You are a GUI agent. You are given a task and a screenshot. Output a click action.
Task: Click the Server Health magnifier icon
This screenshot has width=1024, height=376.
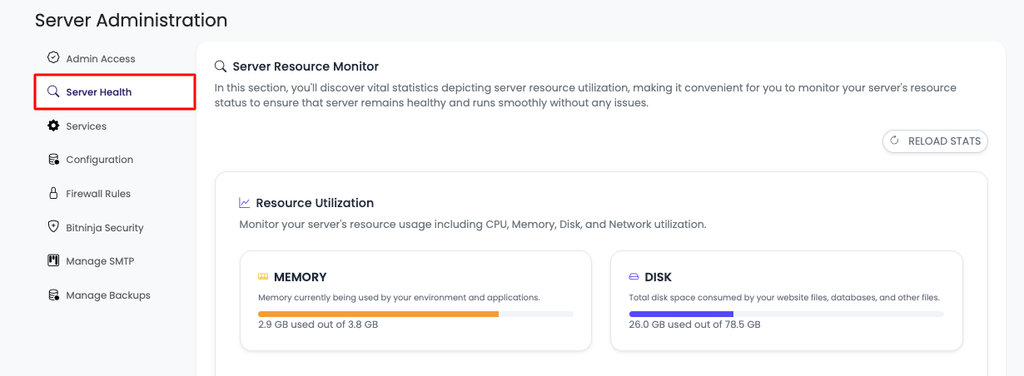click(x=54, y=92)
